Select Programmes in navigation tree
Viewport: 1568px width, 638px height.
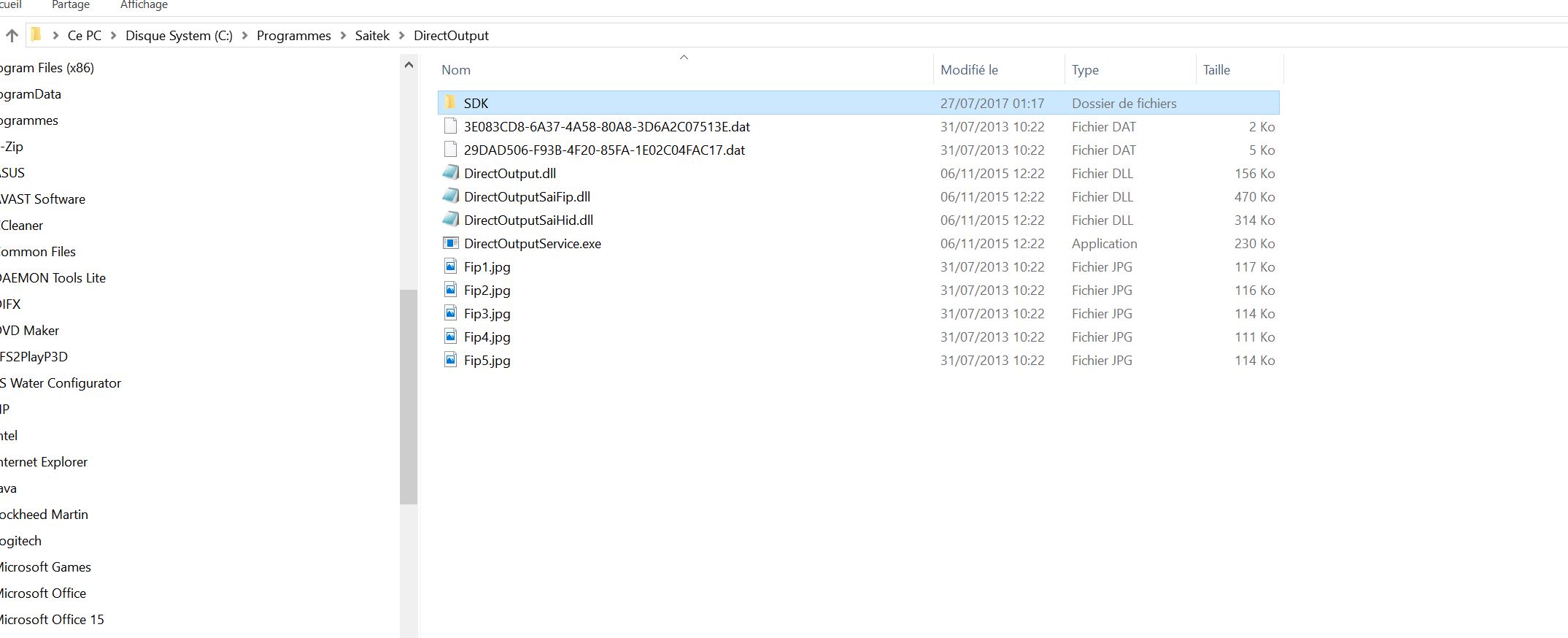29,120
